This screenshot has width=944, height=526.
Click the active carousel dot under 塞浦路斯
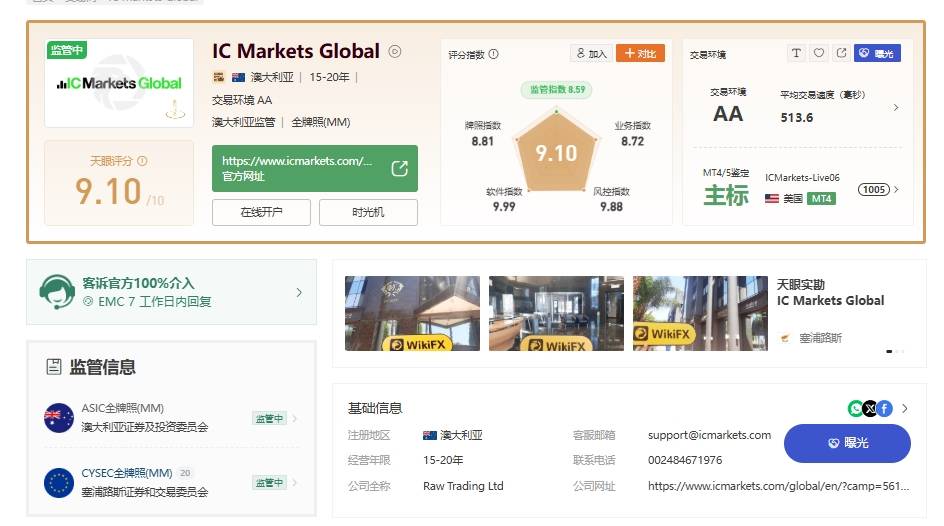pos(889,351)
